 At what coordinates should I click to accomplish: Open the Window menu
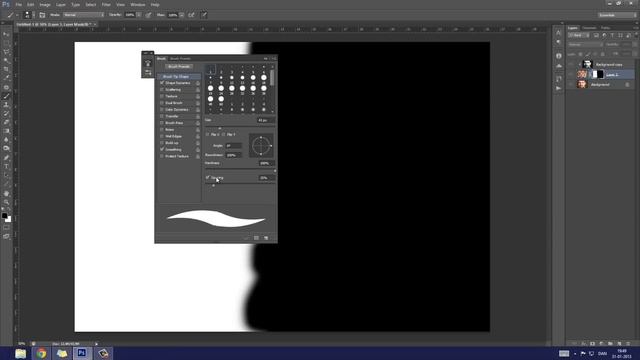point(138,4)
